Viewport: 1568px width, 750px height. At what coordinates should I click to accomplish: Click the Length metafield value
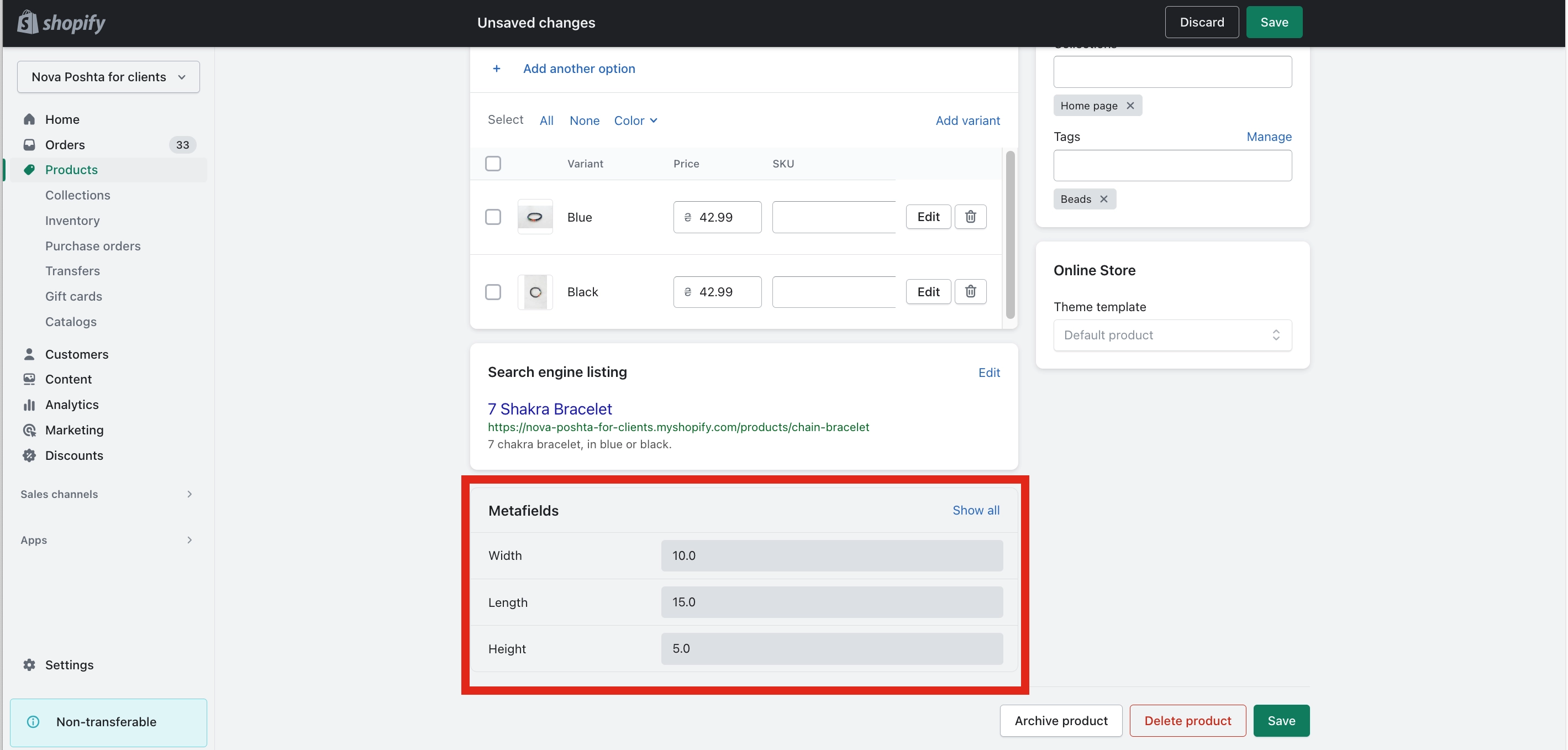(832, 602)
